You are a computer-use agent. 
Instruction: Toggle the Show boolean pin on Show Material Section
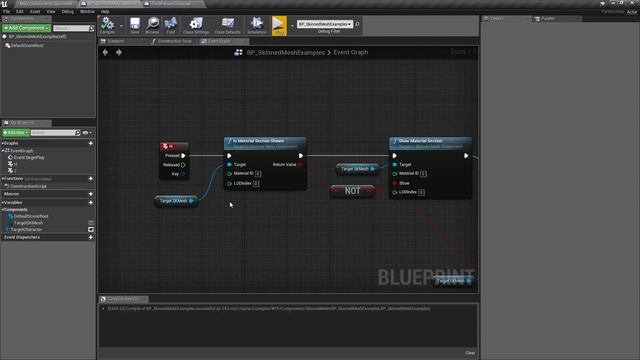coord(395,183)
